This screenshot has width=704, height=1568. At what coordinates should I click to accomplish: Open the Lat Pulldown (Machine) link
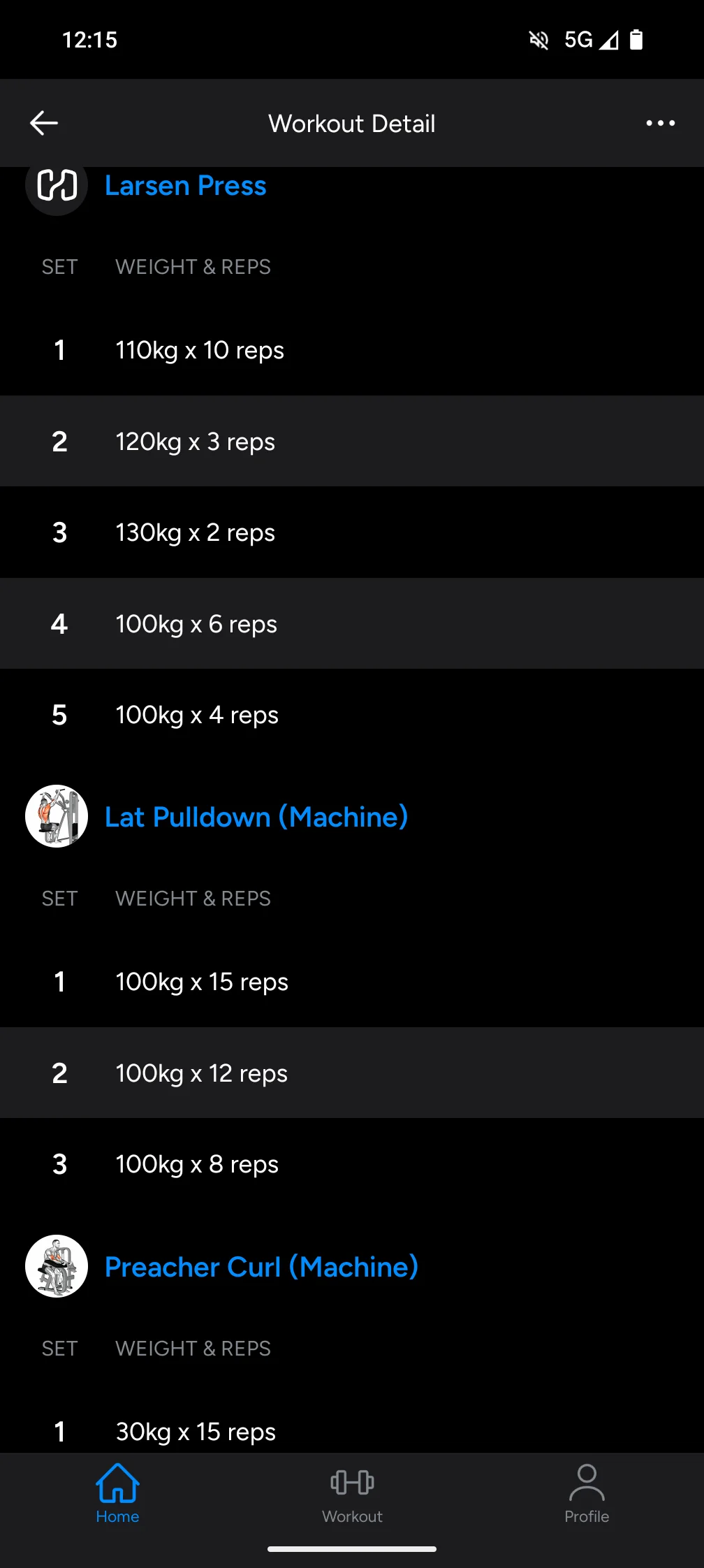click(x=256, y=817)
